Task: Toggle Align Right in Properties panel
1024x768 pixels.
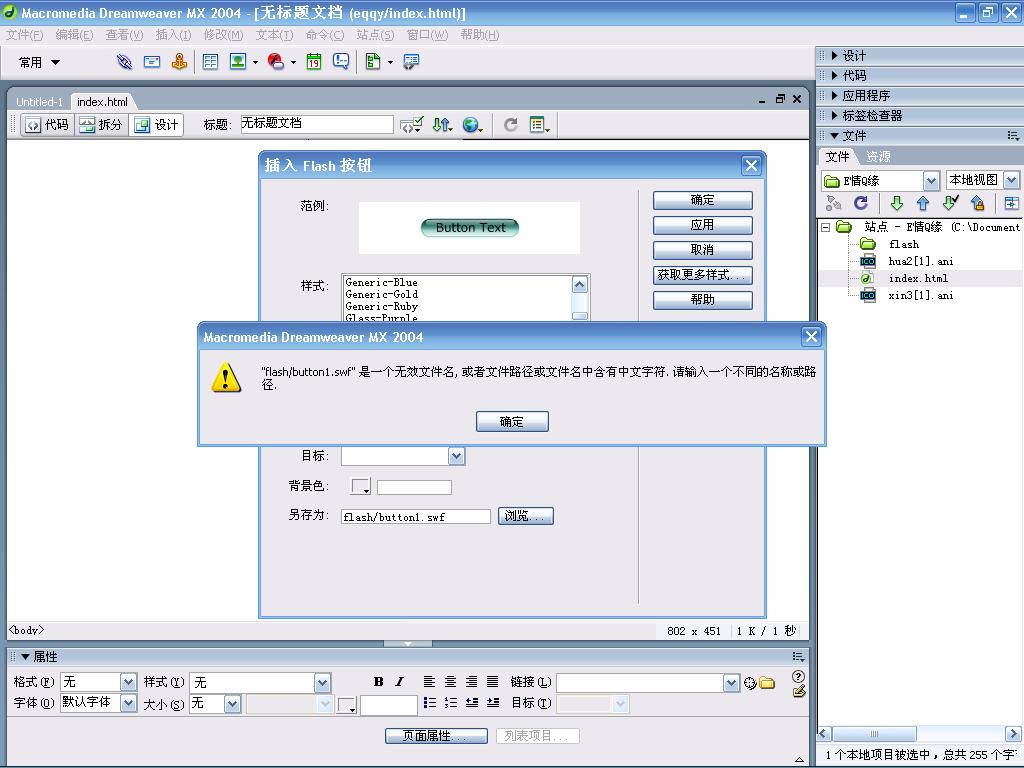Action: pyautogui.click(x=472, y=682)
